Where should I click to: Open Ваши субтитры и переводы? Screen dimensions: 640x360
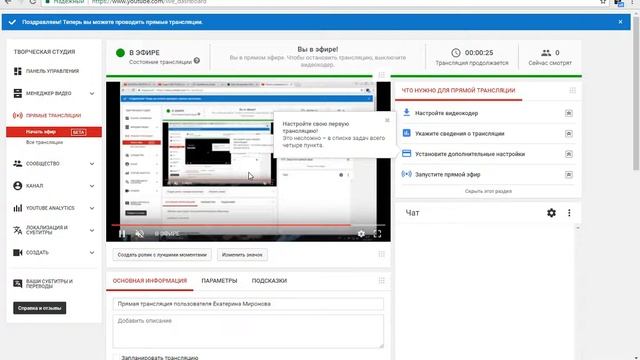pyautogui.click(x=49, y=284)
